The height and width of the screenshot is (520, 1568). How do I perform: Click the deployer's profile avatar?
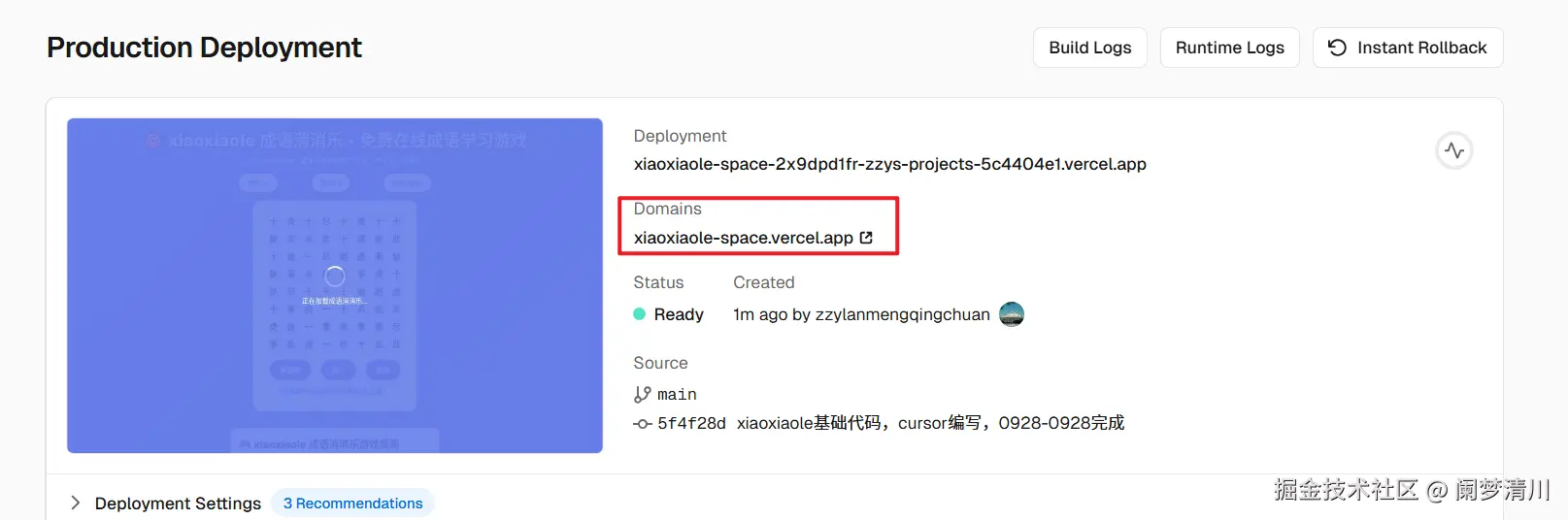point(1012,314)
